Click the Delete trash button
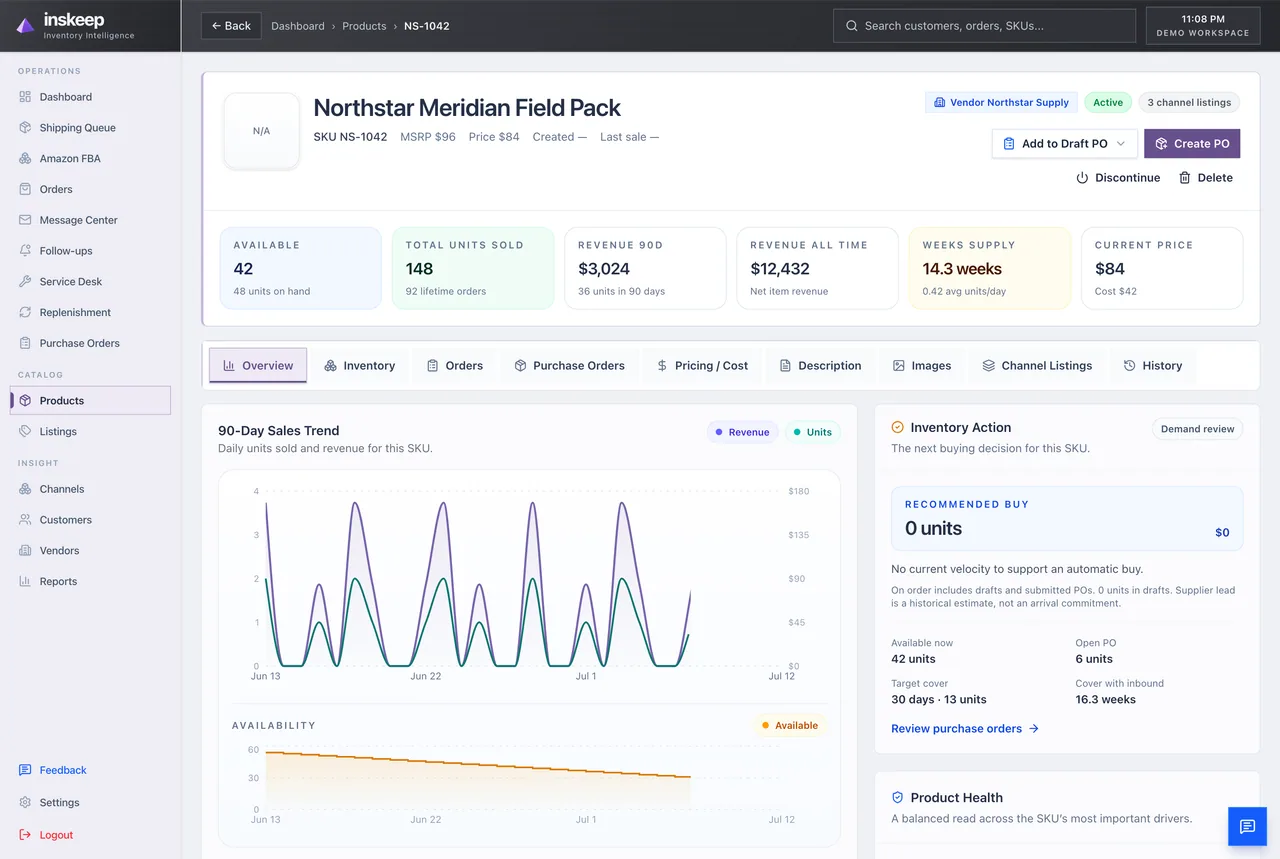 (x=1205, y=178)
